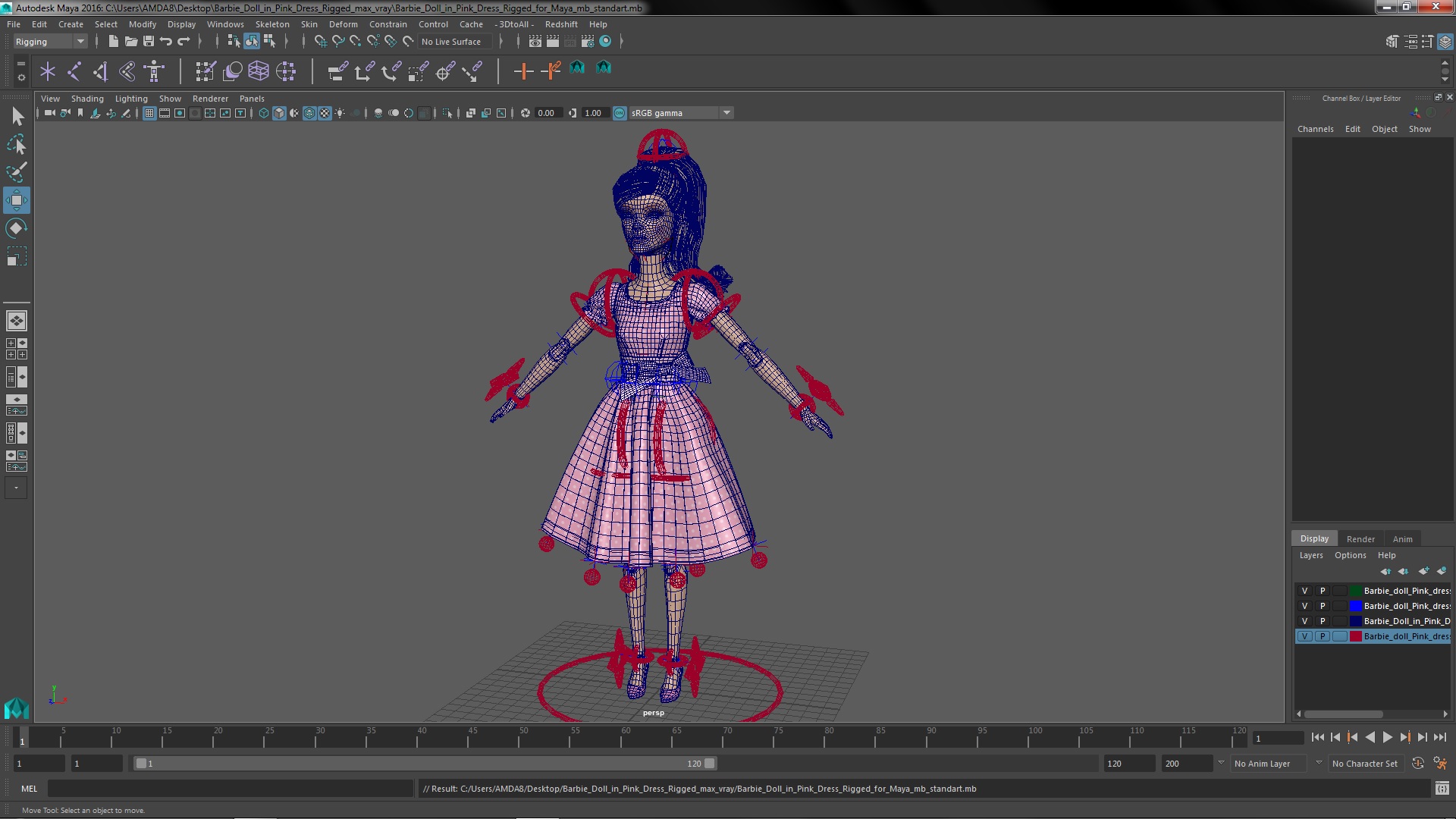Viewport: 1456px width, 819px height.
Task: Open animation preferences icon
Action: click(1440, 764)
